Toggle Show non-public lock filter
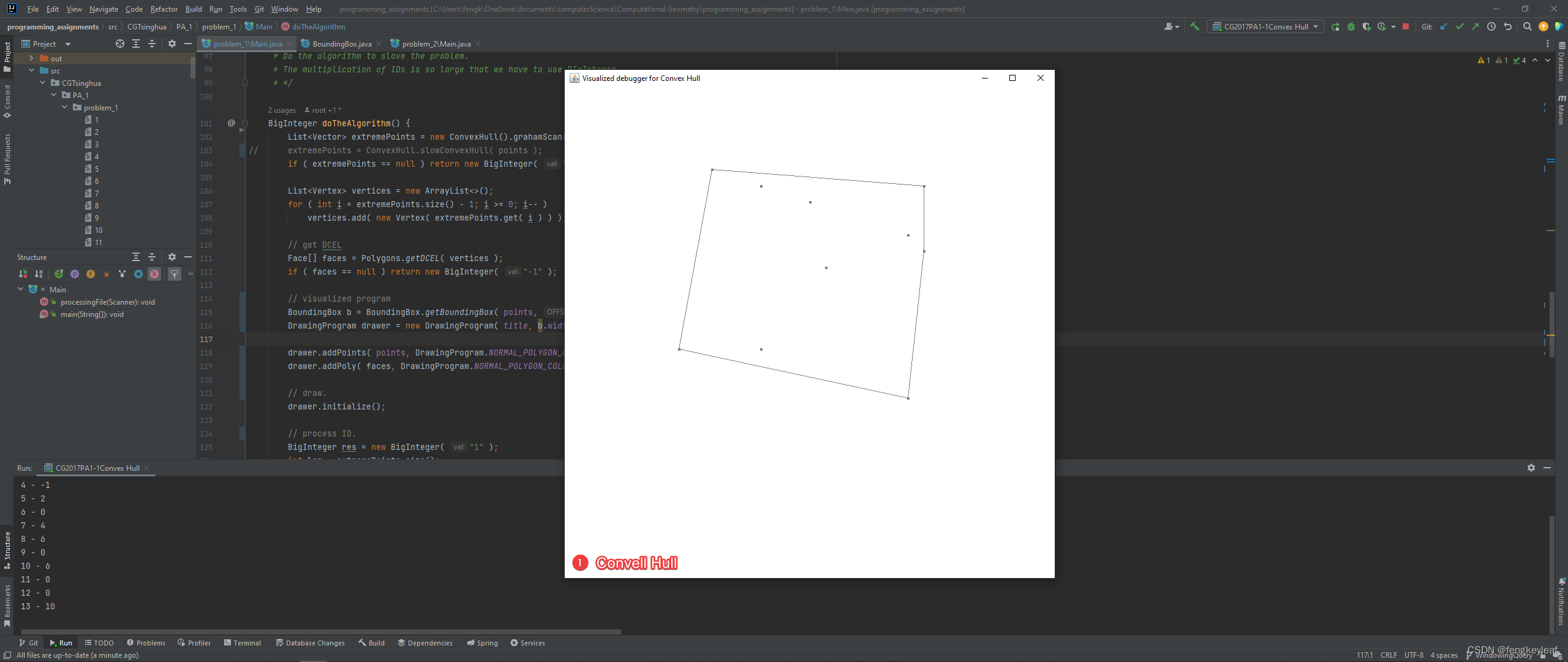 [x=107, y=274]
